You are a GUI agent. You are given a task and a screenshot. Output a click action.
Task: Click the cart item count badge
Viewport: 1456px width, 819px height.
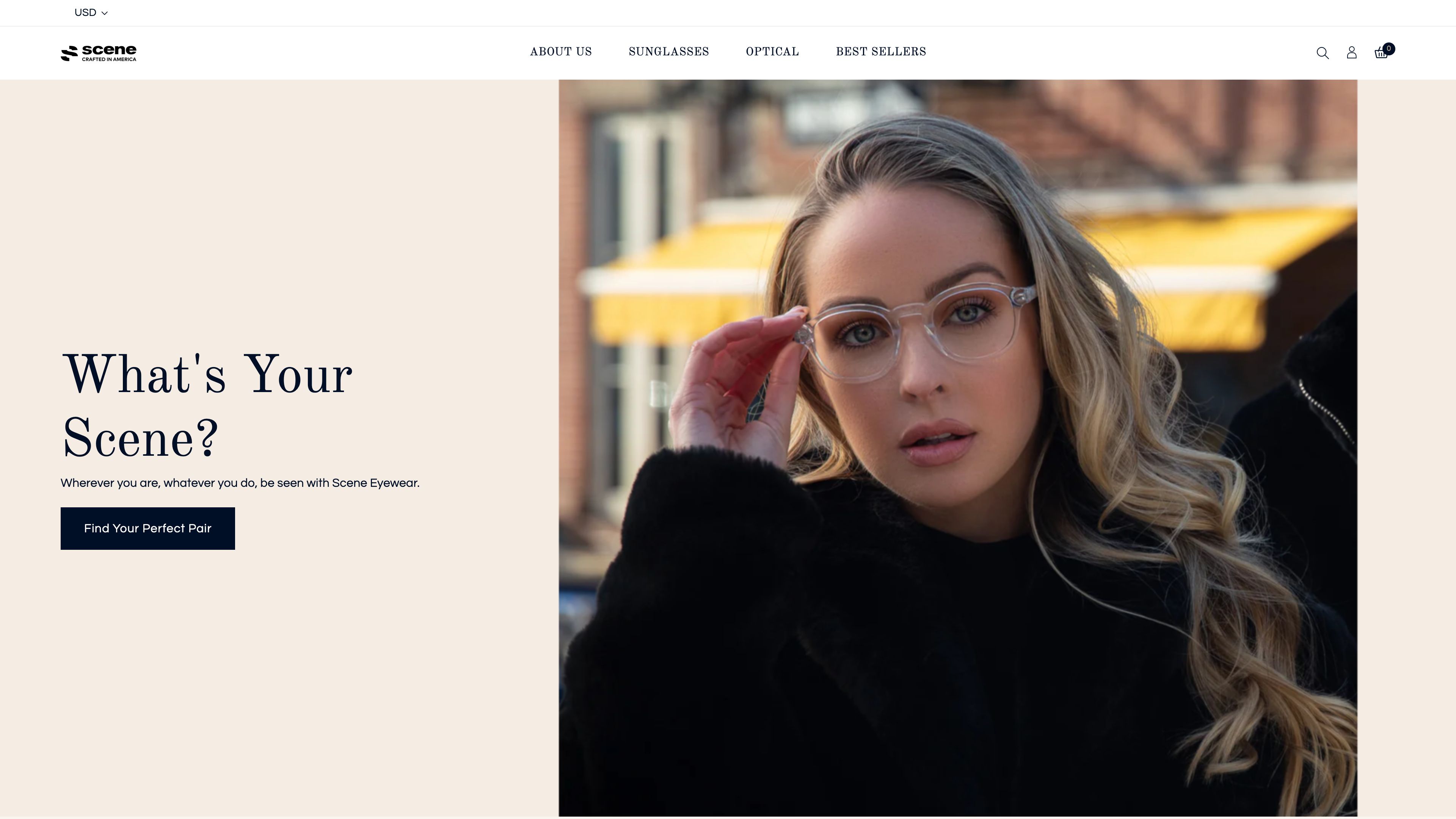1389,49
